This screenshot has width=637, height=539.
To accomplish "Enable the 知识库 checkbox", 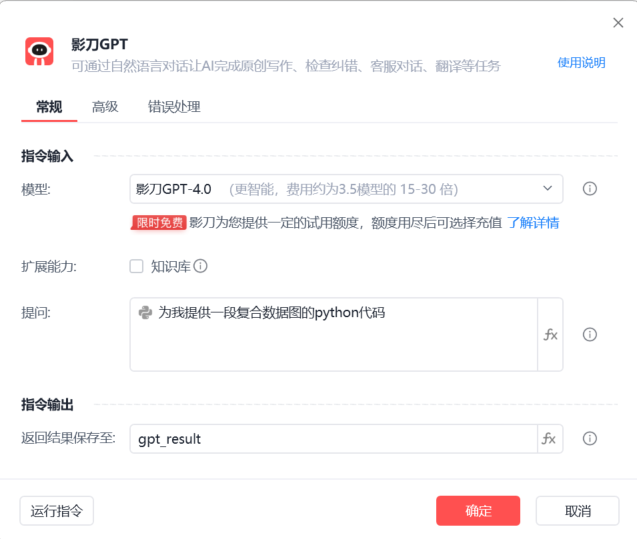I will tap(137, 266).
